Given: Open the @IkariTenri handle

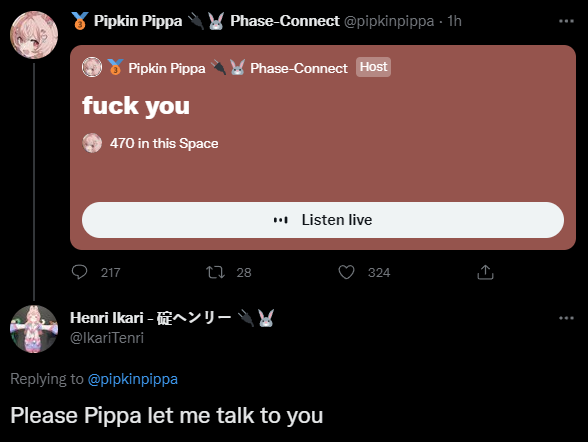Looking at the screenshot, I should coord(107,338).
